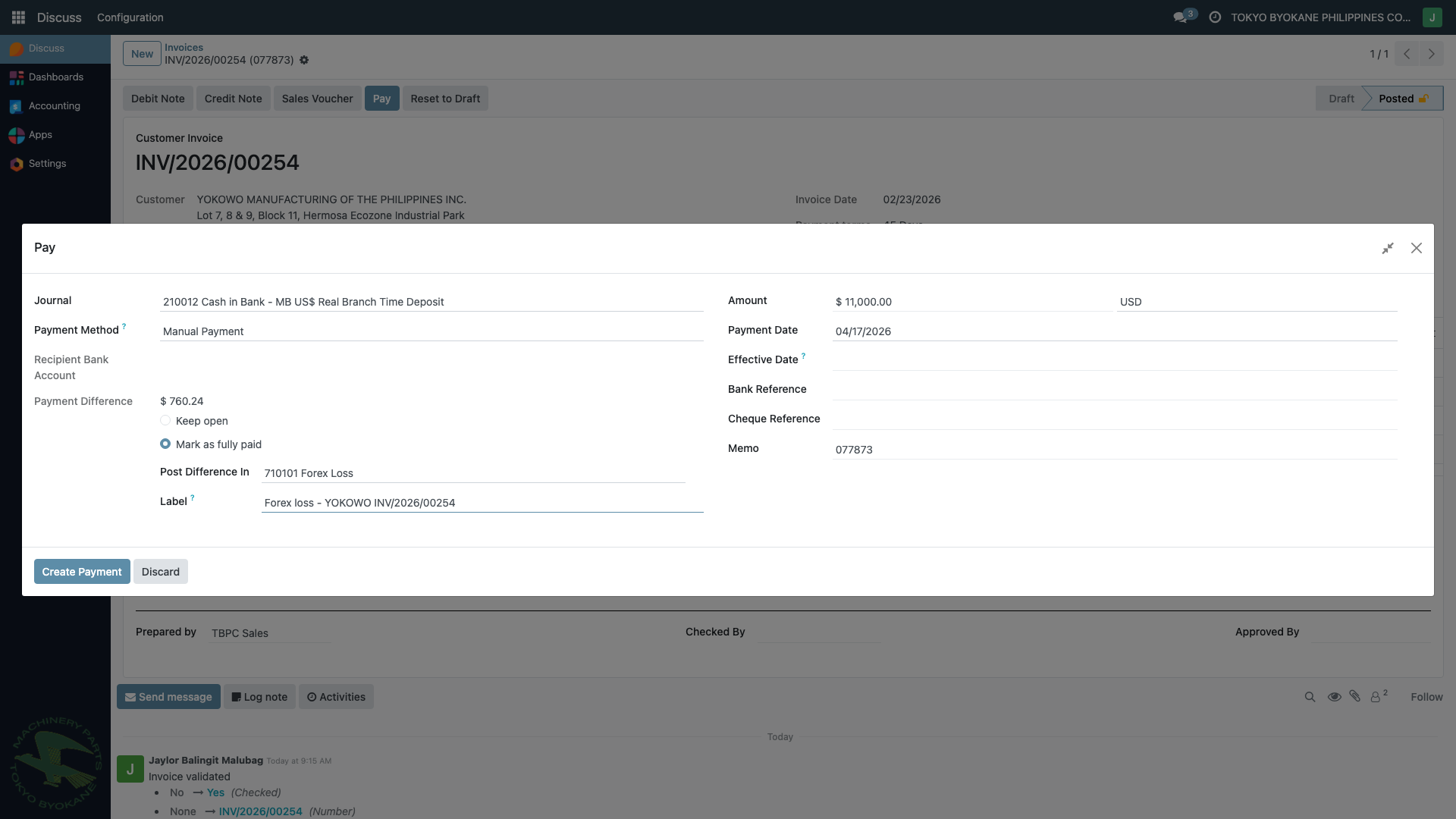1456x819 pixels.
Task: Click the search magnifier icon in chatter
Action: click(x=1310, y=697)
